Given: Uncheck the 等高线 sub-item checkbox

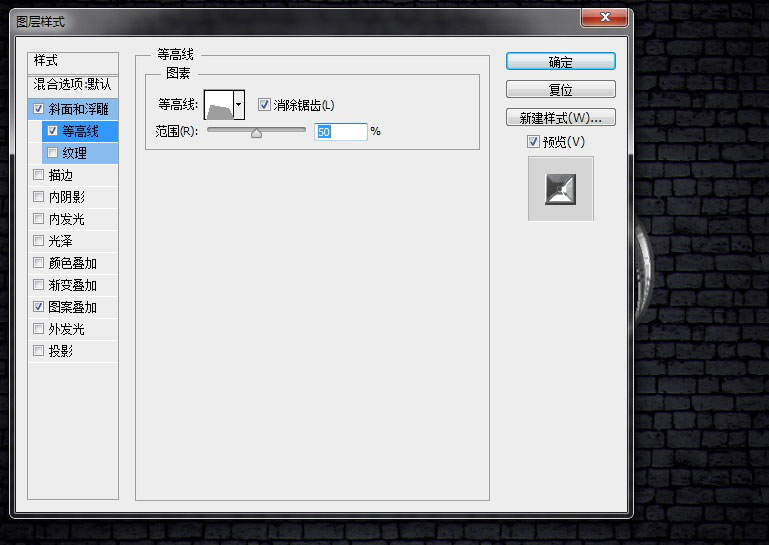Looking at the screenshot, I should (52, 130).
